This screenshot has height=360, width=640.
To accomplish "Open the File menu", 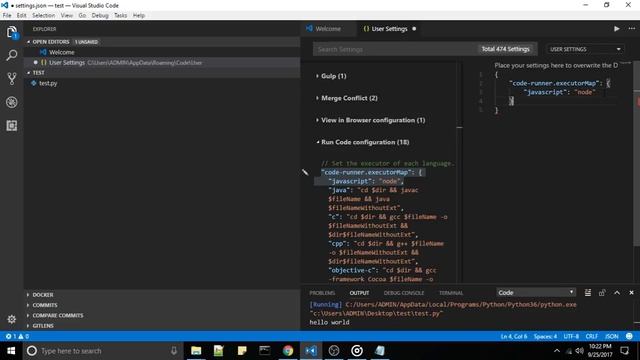I will (x=7, y=15).
